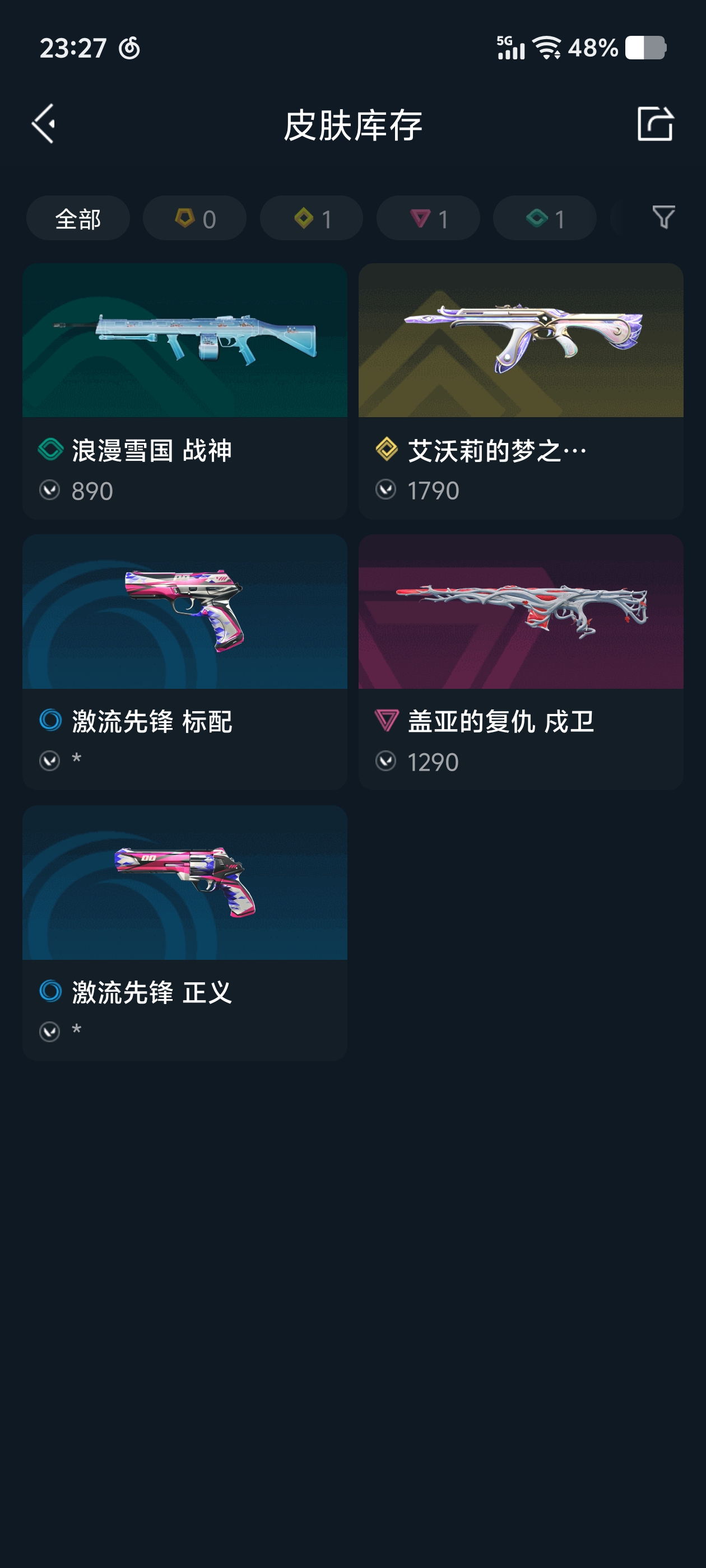This screenshot has width=706, height=1568.
Task: Filter by yellow diamond tier chip
Action: (x=312, y=218)
